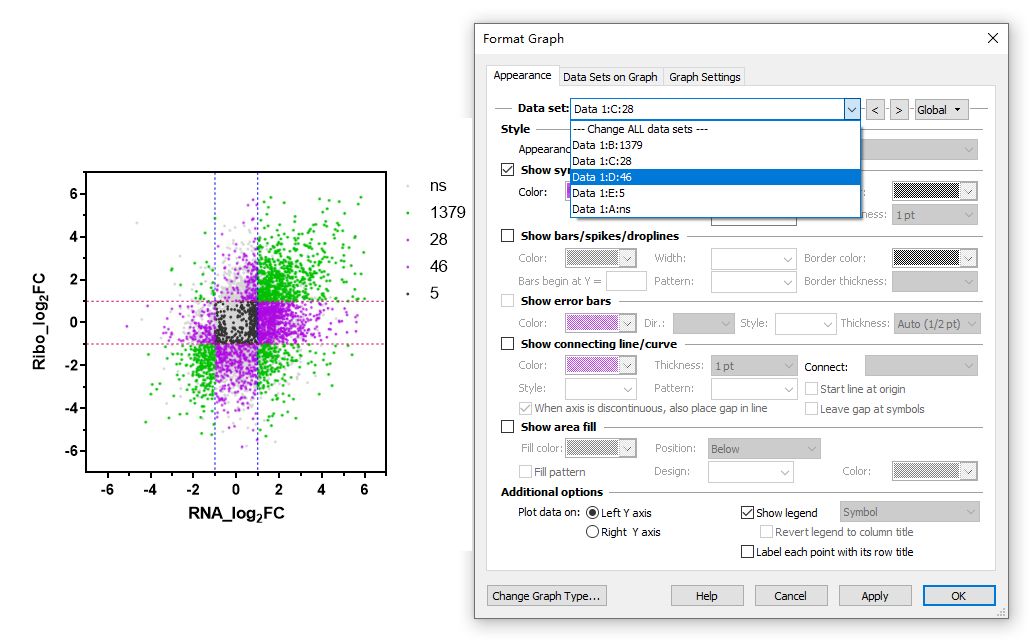Select Data 1:B:1379 from the list
Viewport: 1032px width, 642px height.
point(715,145)
